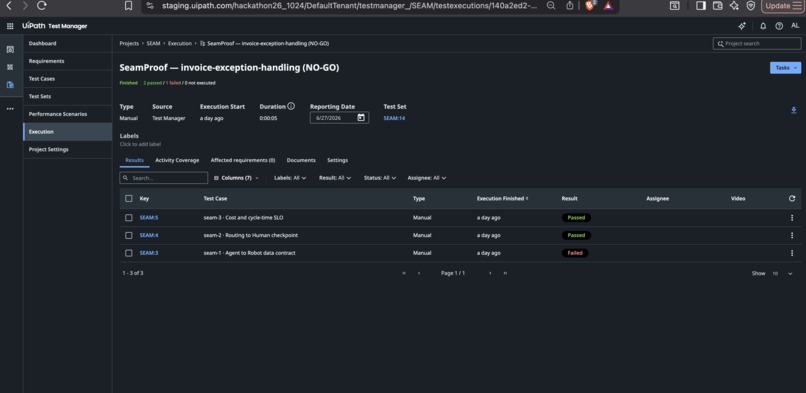This screenshot has width=806, height=393.
Task: Switch to the Documents tab
Action: [301, 160]
